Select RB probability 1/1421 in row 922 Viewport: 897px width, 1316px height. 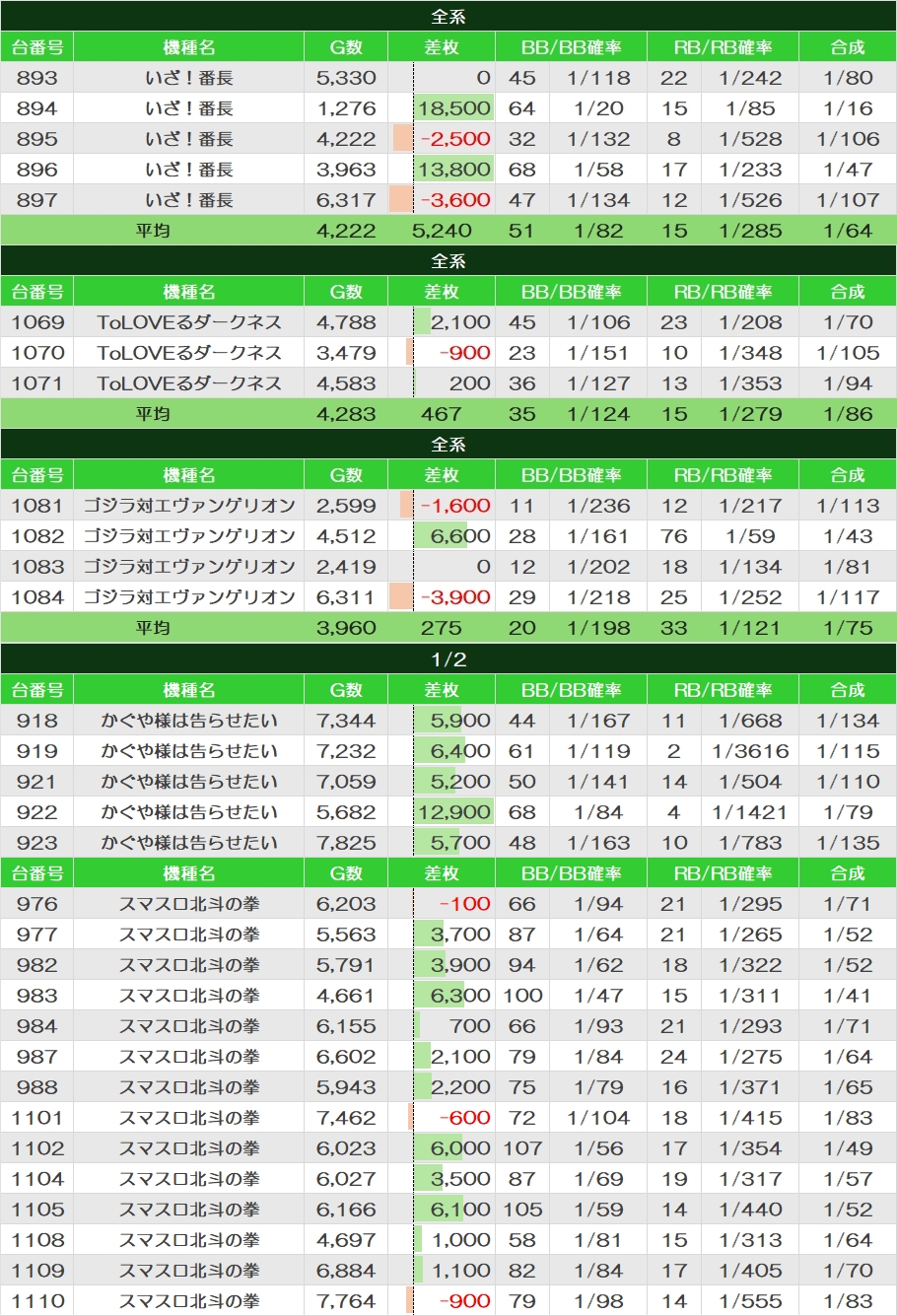[750, 812]
